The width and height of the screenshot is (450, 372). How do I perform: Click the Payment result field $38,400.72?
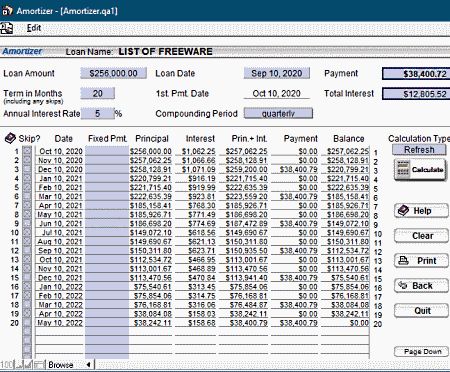417,74
